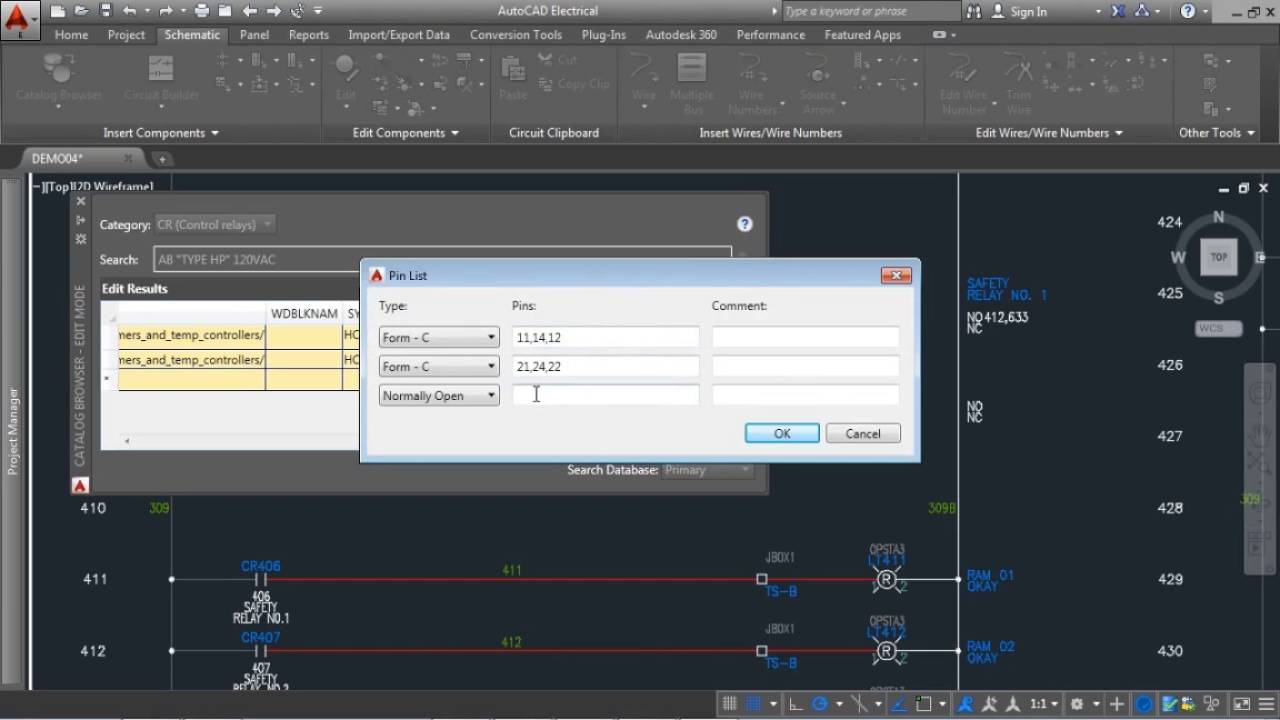1280x720 pixels.
Task: Switch to the Reports ribbon tab
Action: pyautogui.click(x=308, y=34)
